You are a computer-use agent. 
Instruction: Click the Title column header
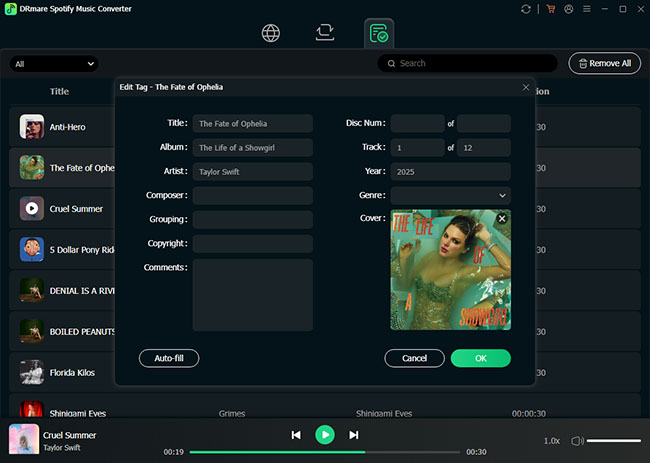point(59,91)
